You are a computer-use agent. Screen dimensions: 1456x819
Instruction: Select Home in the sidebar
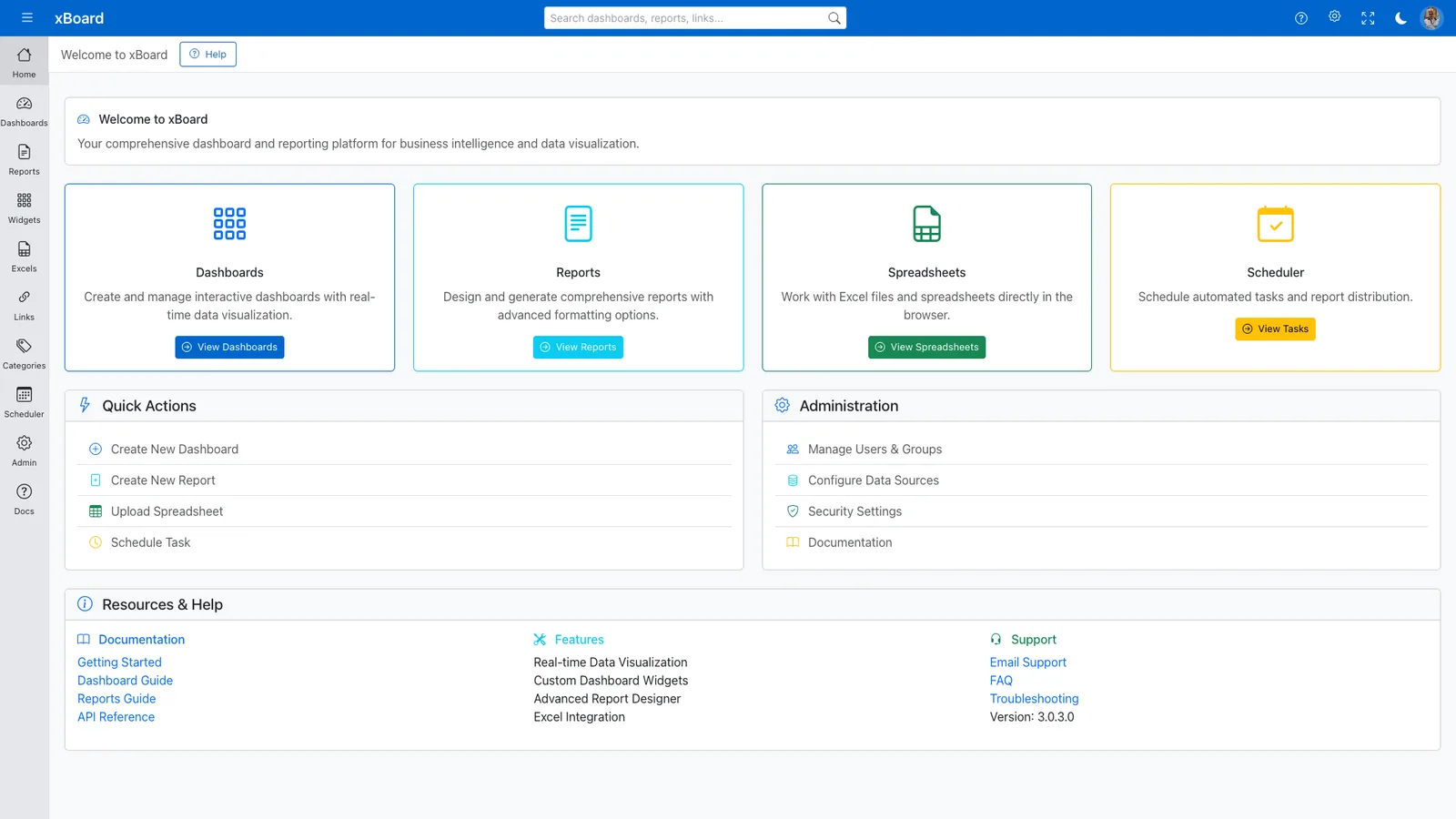pyautogui.click(x=25, y=62)
